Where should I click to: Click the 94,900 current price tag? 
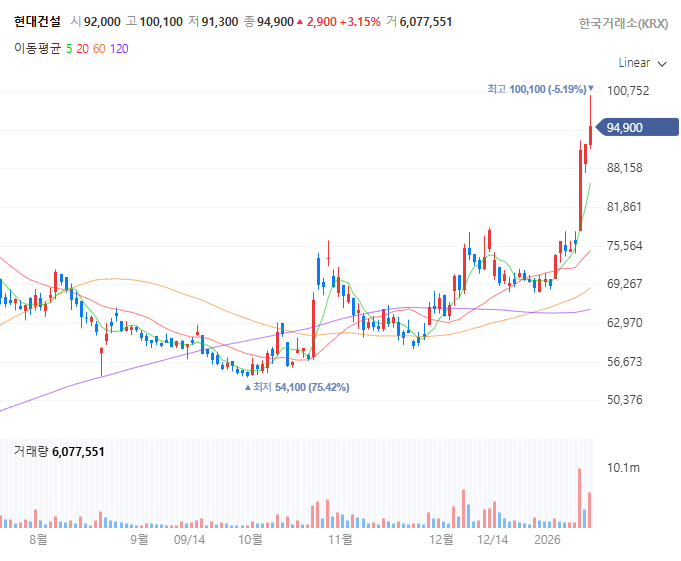point(637,127)
